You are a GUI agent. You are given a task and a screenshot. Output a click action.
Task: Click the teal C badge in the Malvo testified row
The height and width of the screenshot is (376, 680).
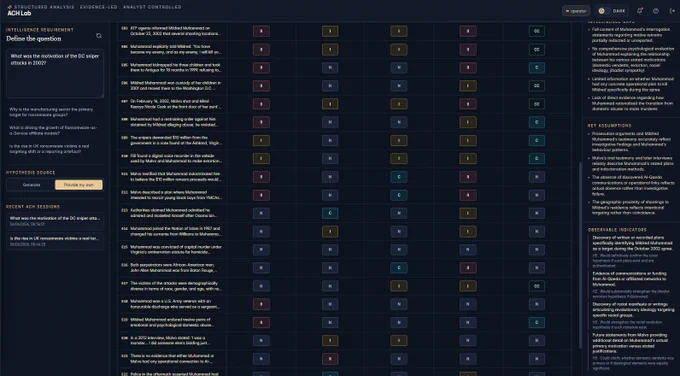[x=399, y=177]
